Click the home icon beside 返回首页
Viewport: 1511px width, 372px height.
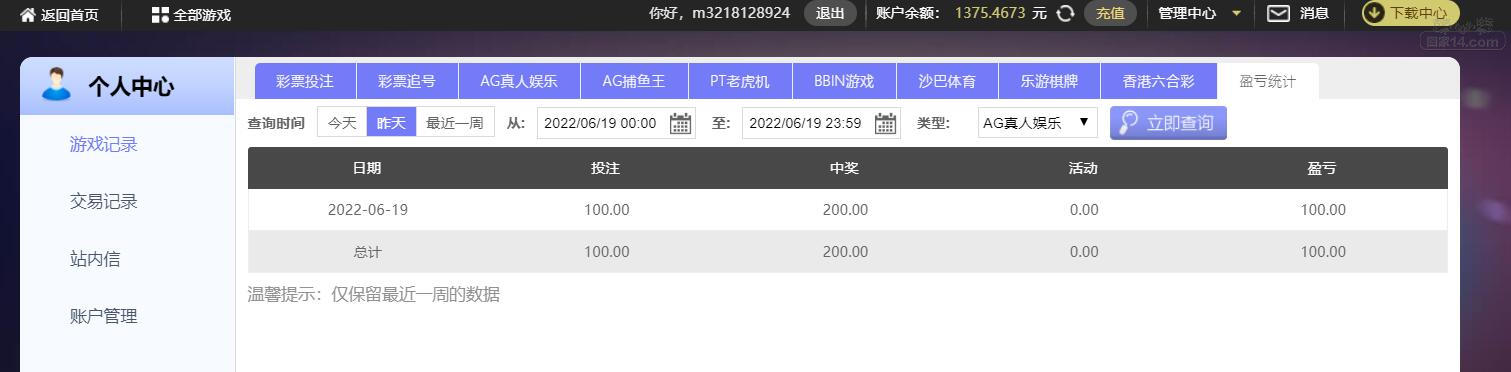[27, 14]
